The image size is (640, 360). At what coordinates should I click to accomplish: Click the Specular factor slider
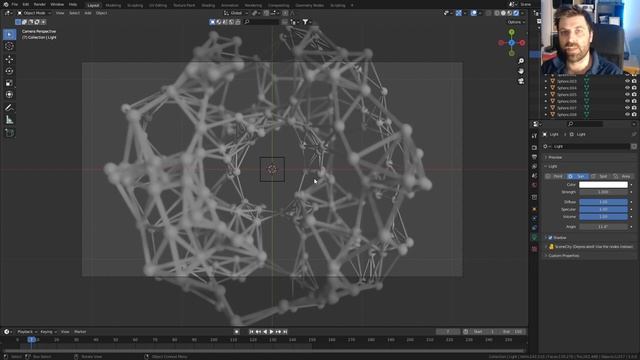click(603, 209)
